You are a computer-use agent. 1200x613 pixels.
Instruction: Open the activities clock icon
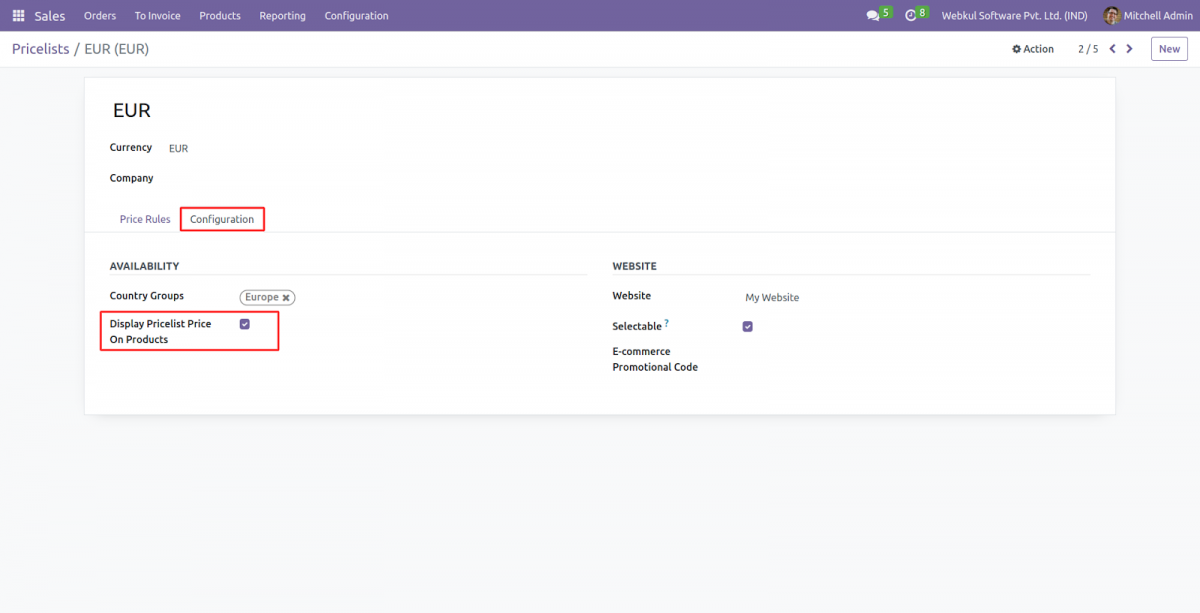click(x=908, y=14)
